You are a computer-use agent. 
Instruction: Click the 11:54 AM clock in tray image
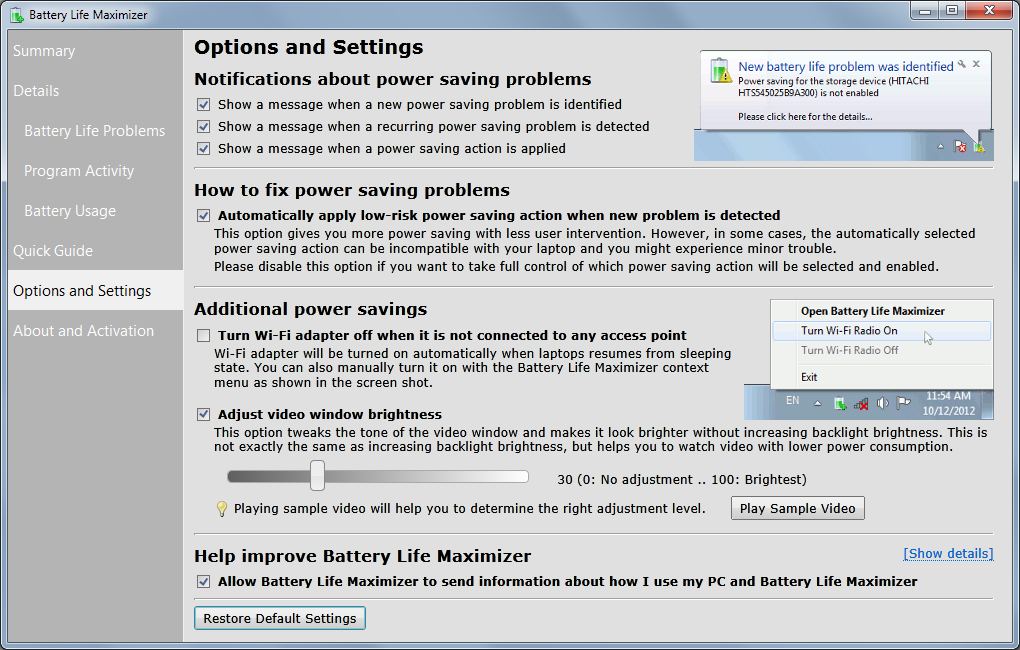coord(948,396)
